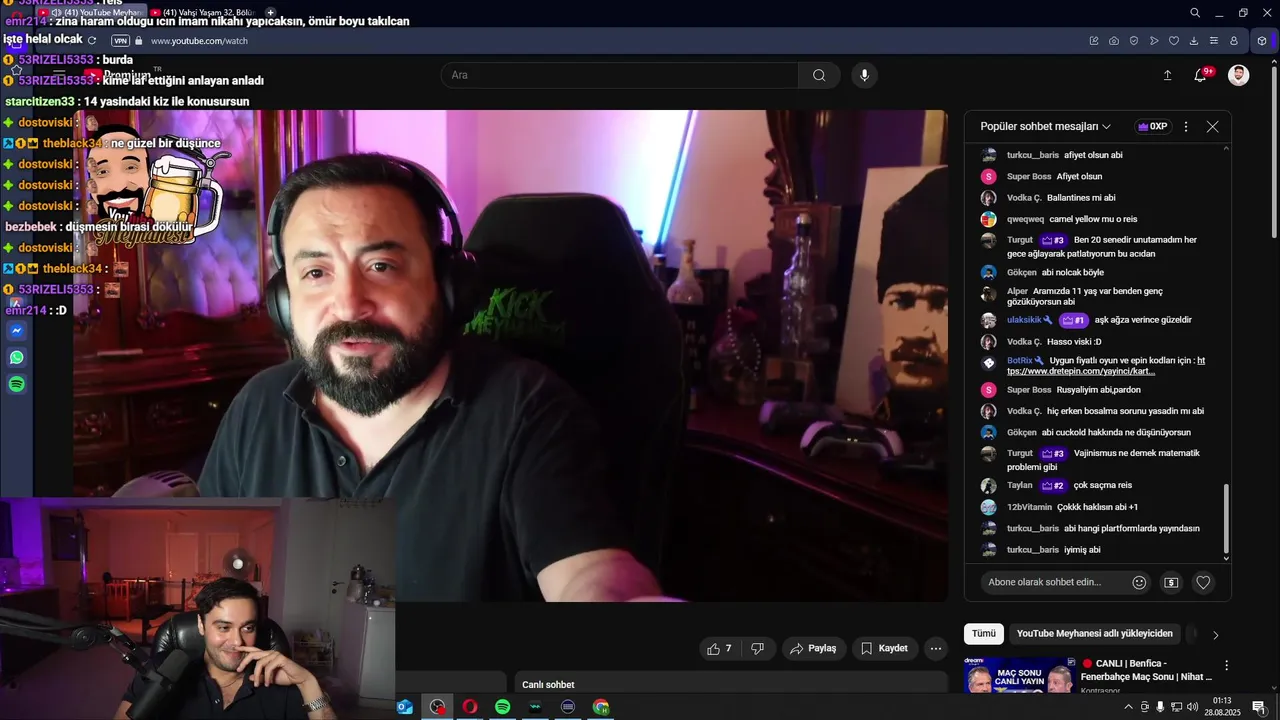Open Outlook from the taskbar
Viewport: 1280px width, 720px height.
(405, 707)
